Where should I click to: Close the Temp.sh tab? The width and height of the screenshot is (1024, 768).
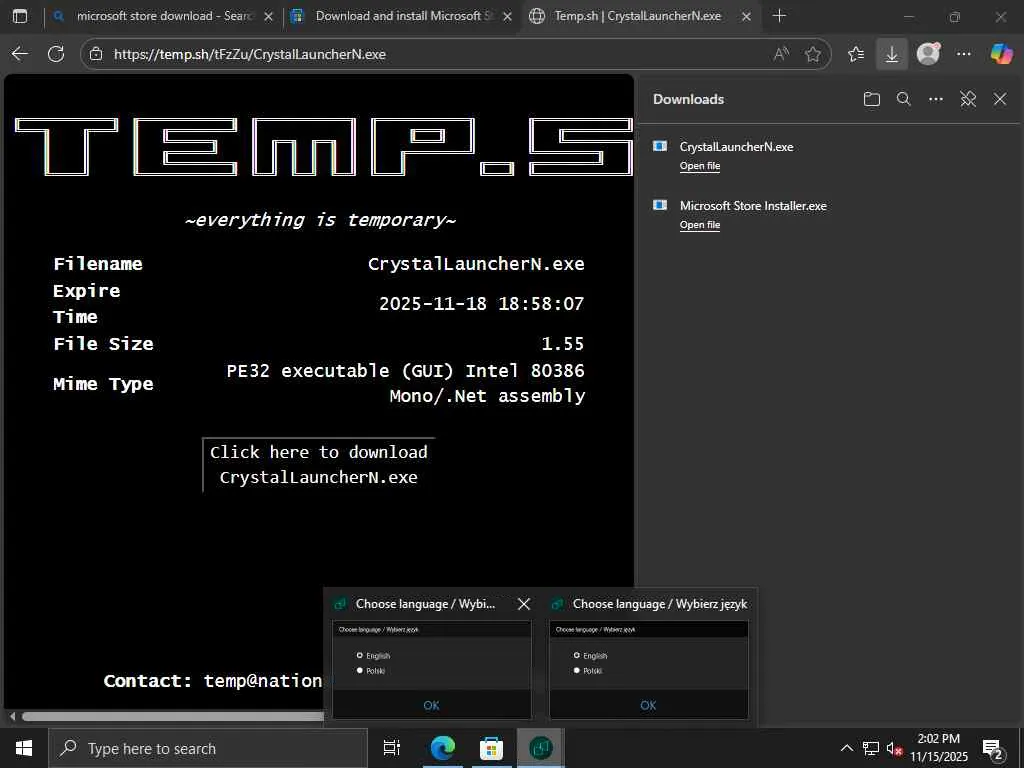(746, 17)
